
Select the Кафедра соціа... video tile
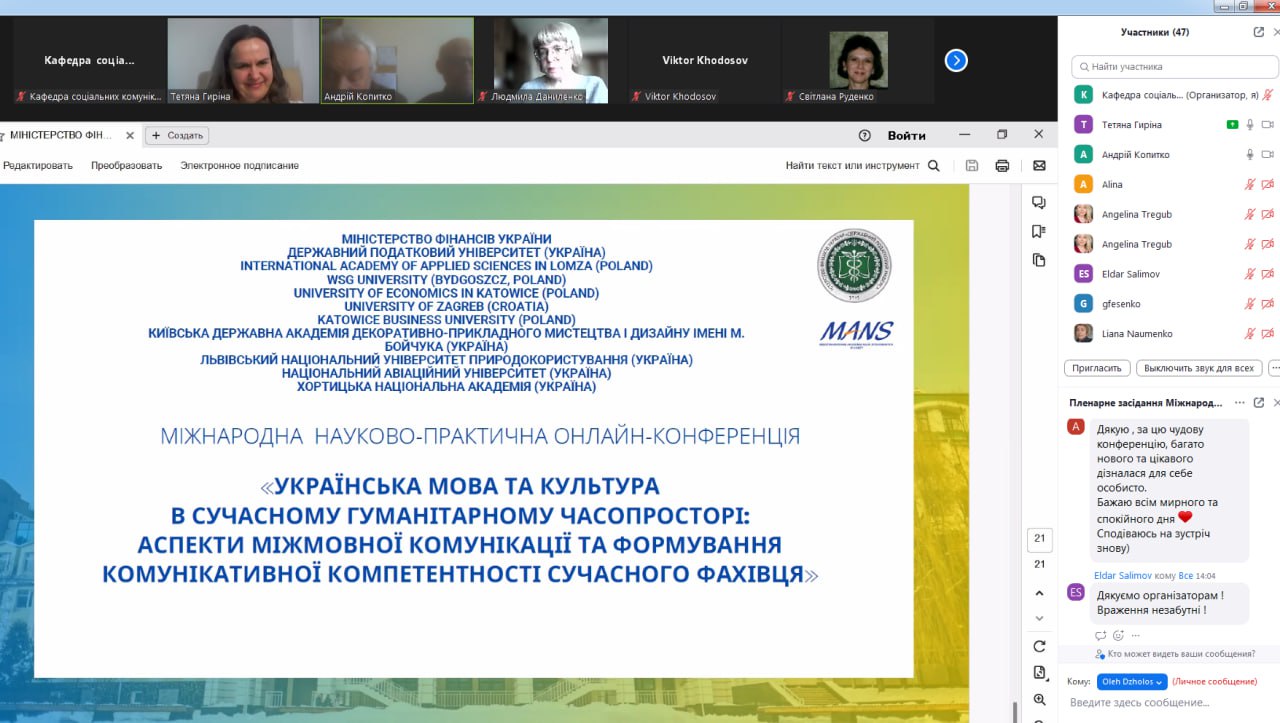89,61
